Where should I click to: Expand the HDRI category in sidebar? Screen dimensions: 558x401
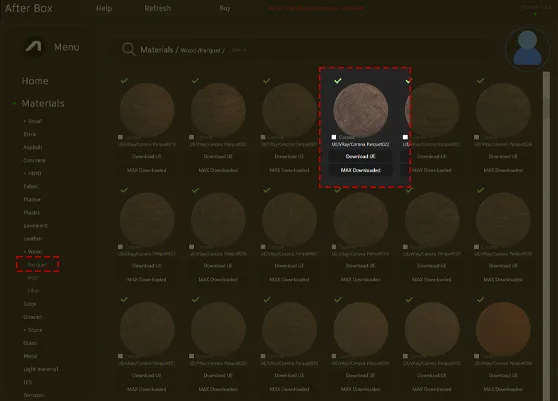click(32, 173)
